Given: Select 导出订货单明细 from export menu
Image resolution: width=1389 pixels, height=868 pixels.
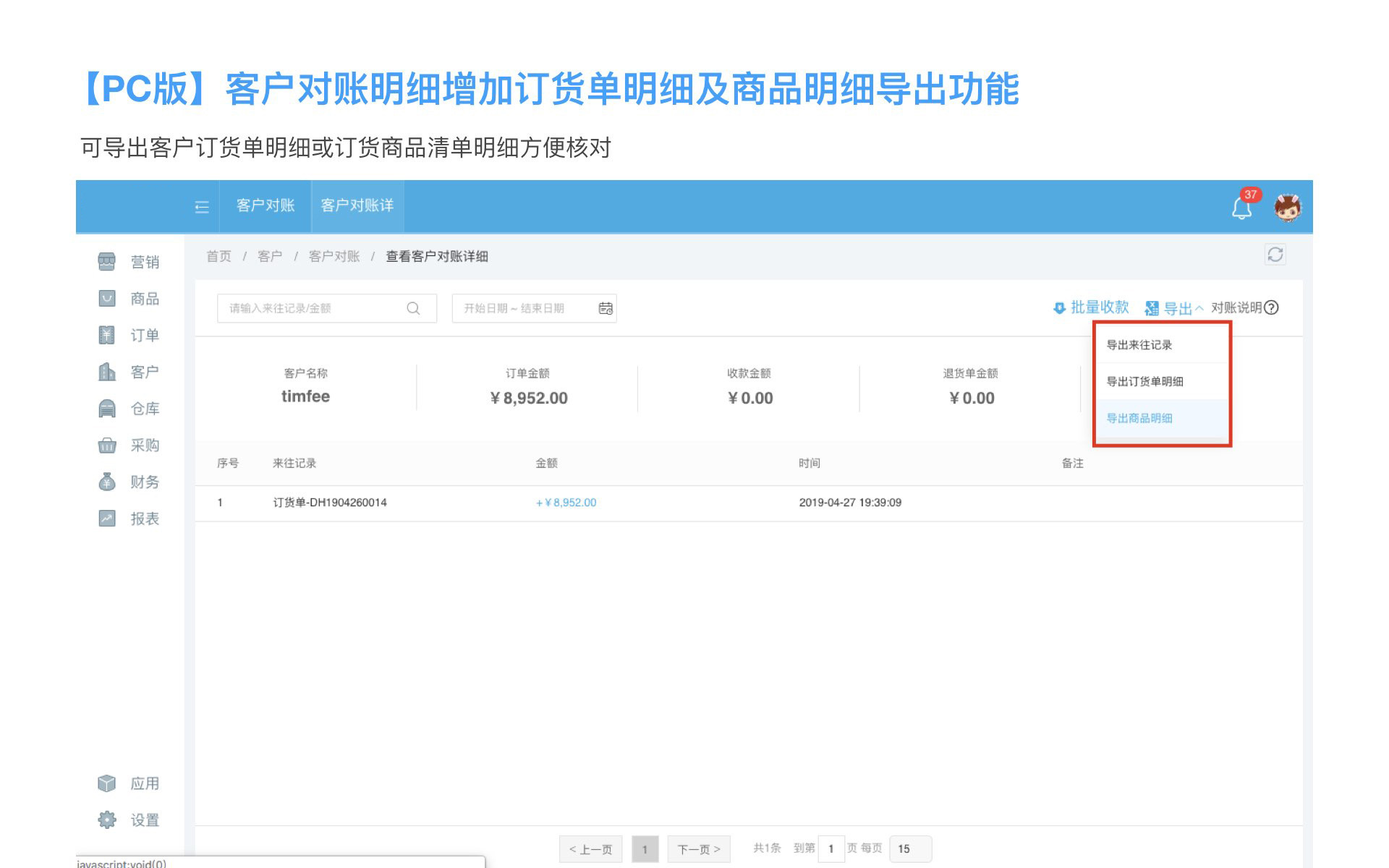Looking at the screenshot, I should [1144, 381].
